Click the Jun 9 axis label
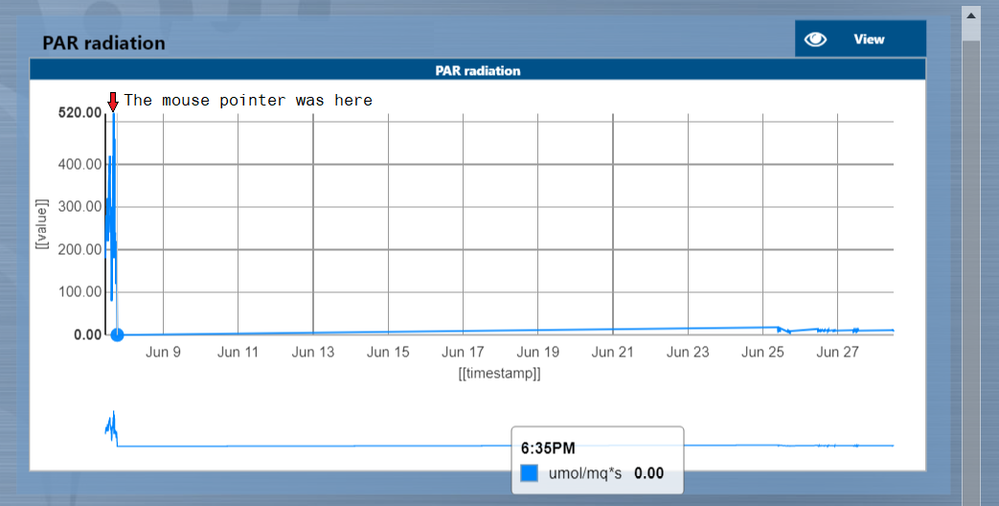 [163, 352]
